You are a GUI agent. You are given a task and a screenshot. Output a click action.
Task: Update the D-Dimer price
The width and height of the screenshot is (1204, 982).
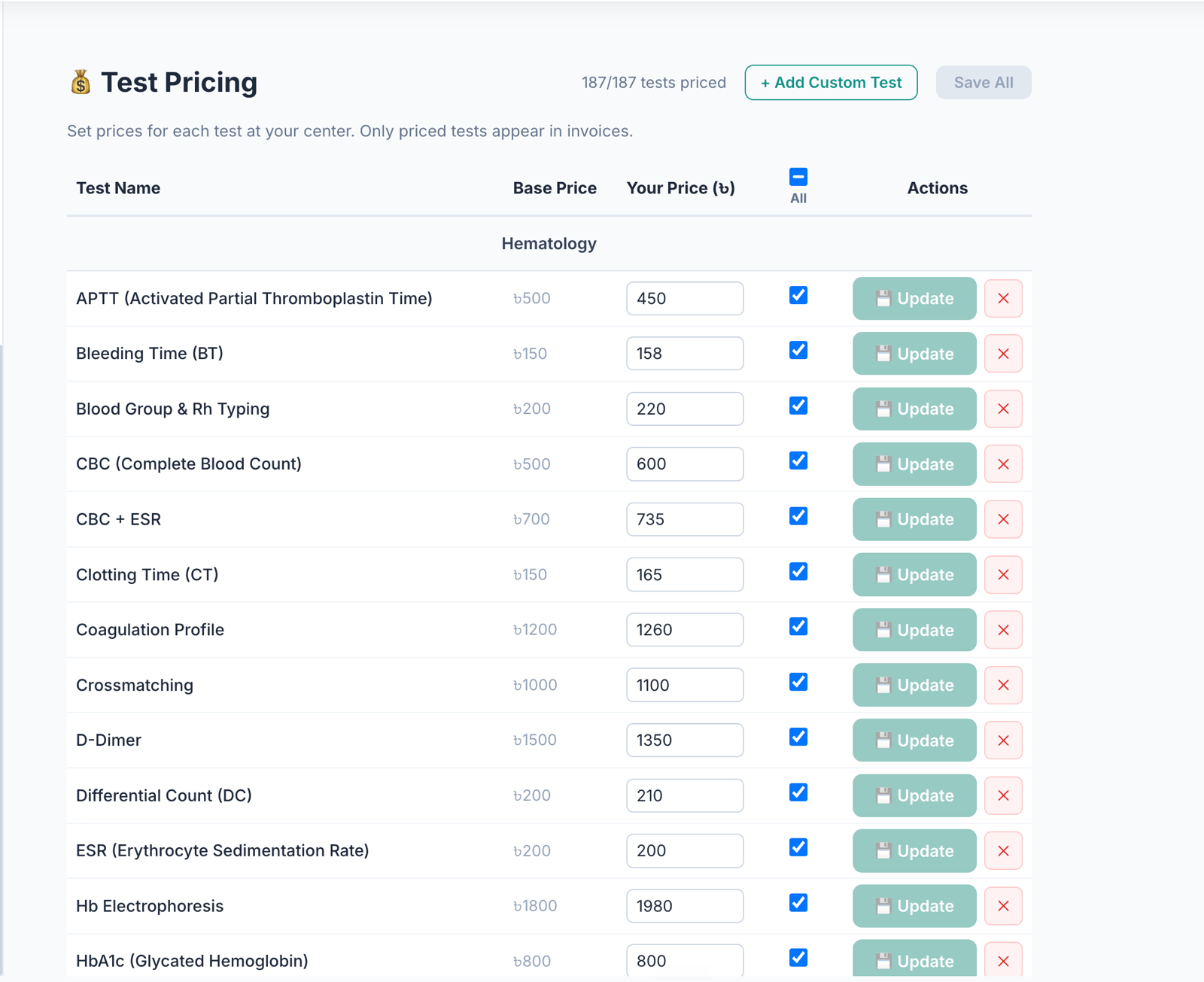914,740
